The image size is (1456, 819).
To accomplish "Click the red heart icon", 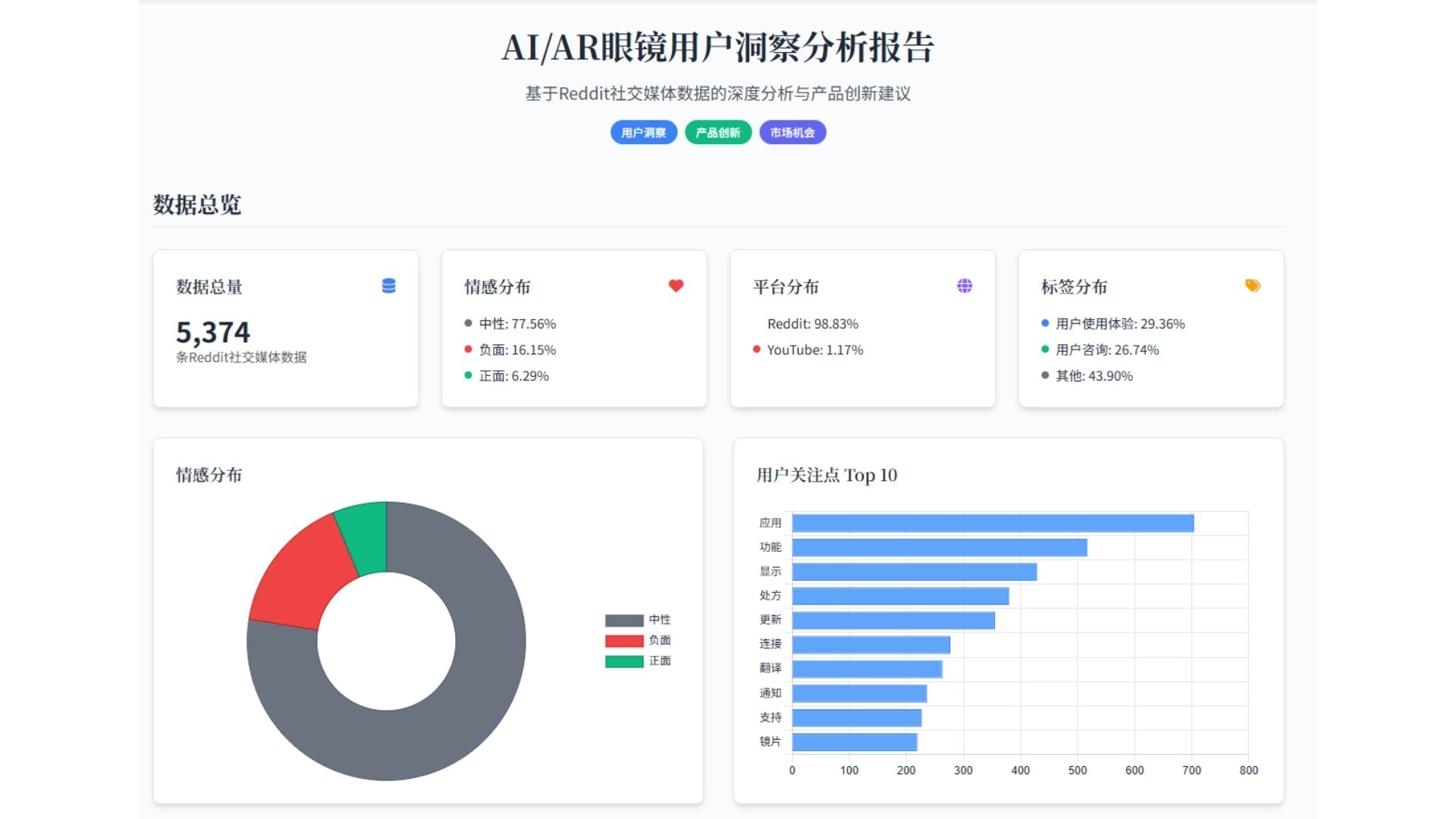I will 676,286.
